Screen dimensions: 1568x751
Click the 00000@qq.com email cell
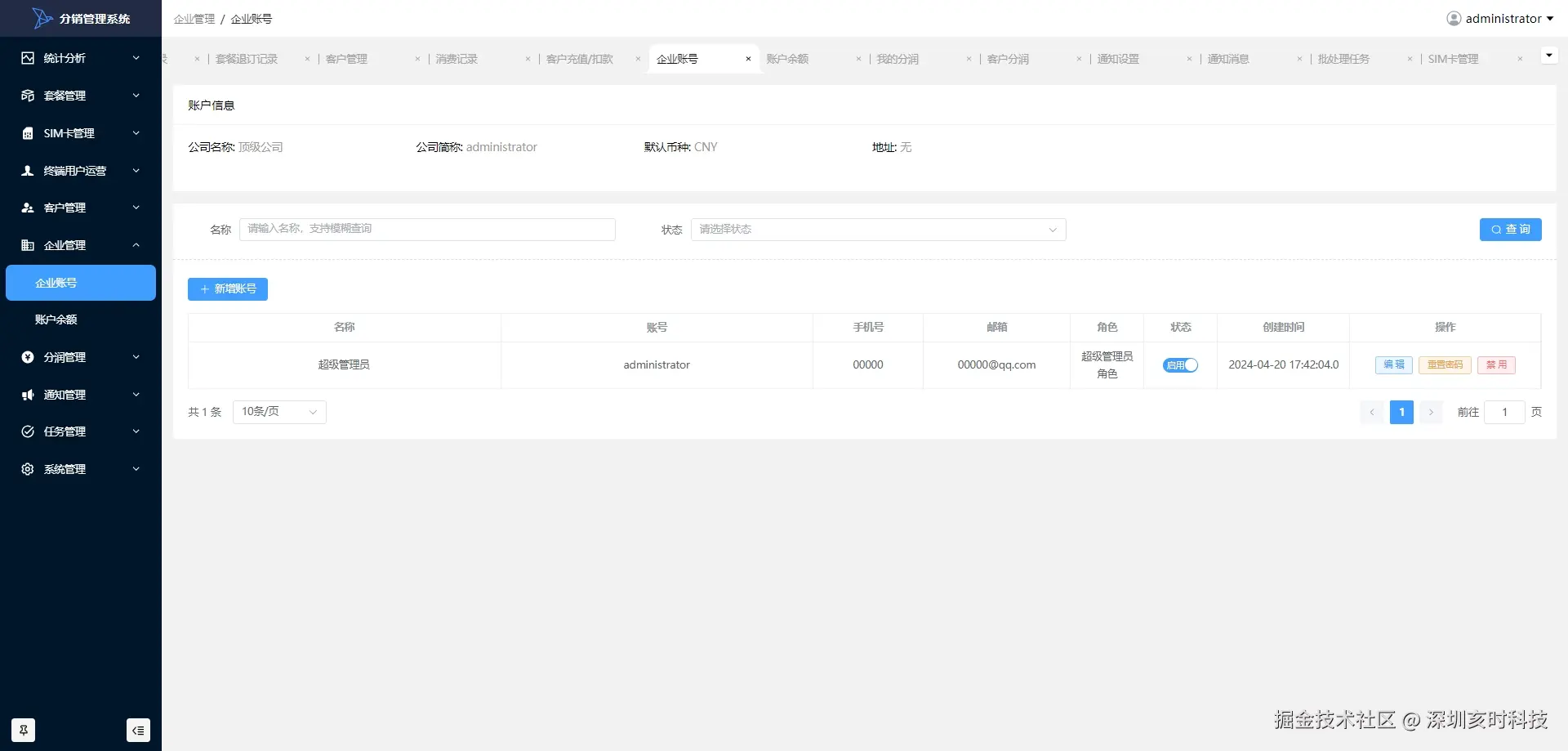point(996,365)
